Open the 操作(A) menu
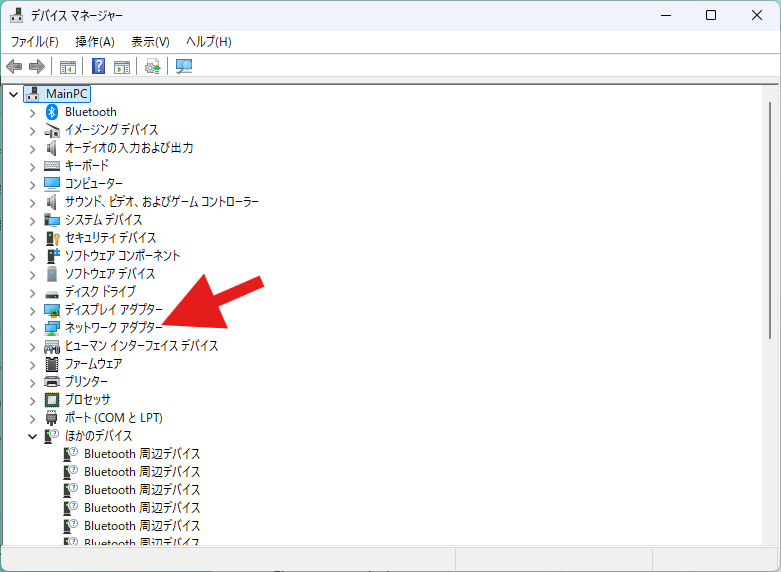Image resolution: width=781 pixels, height=572 pixels. [x=95, y=41]
